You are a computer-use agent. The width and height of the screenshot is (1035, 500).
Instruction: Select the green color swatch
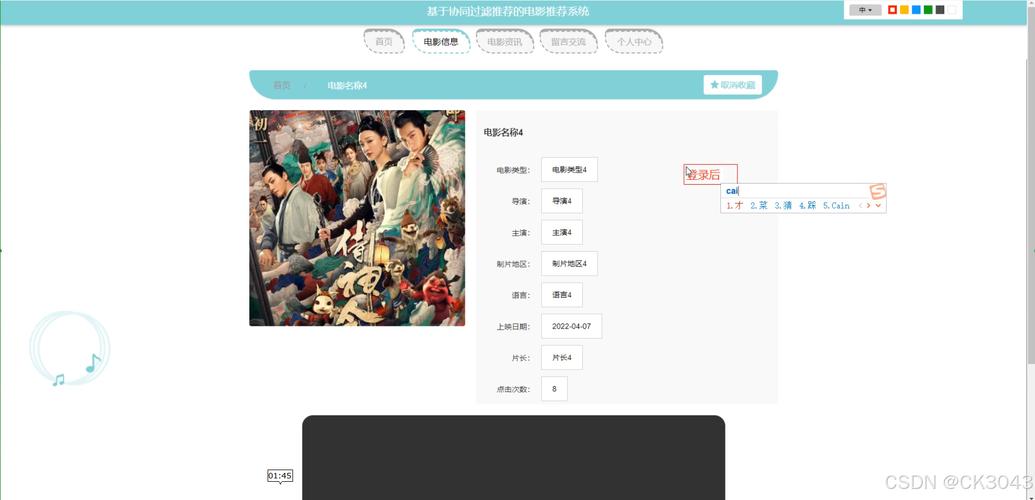coord(928,10)
